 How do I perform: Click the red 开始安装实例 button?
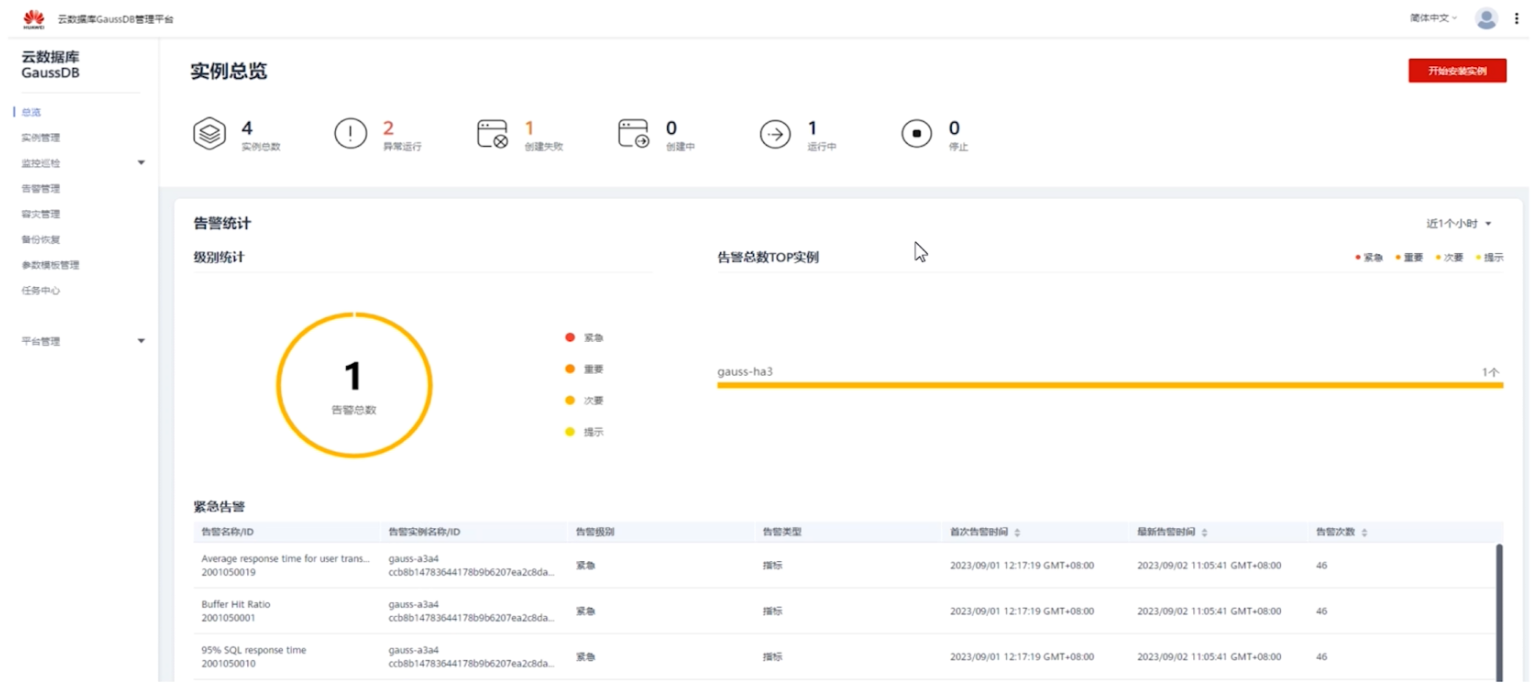point(1457,71)
